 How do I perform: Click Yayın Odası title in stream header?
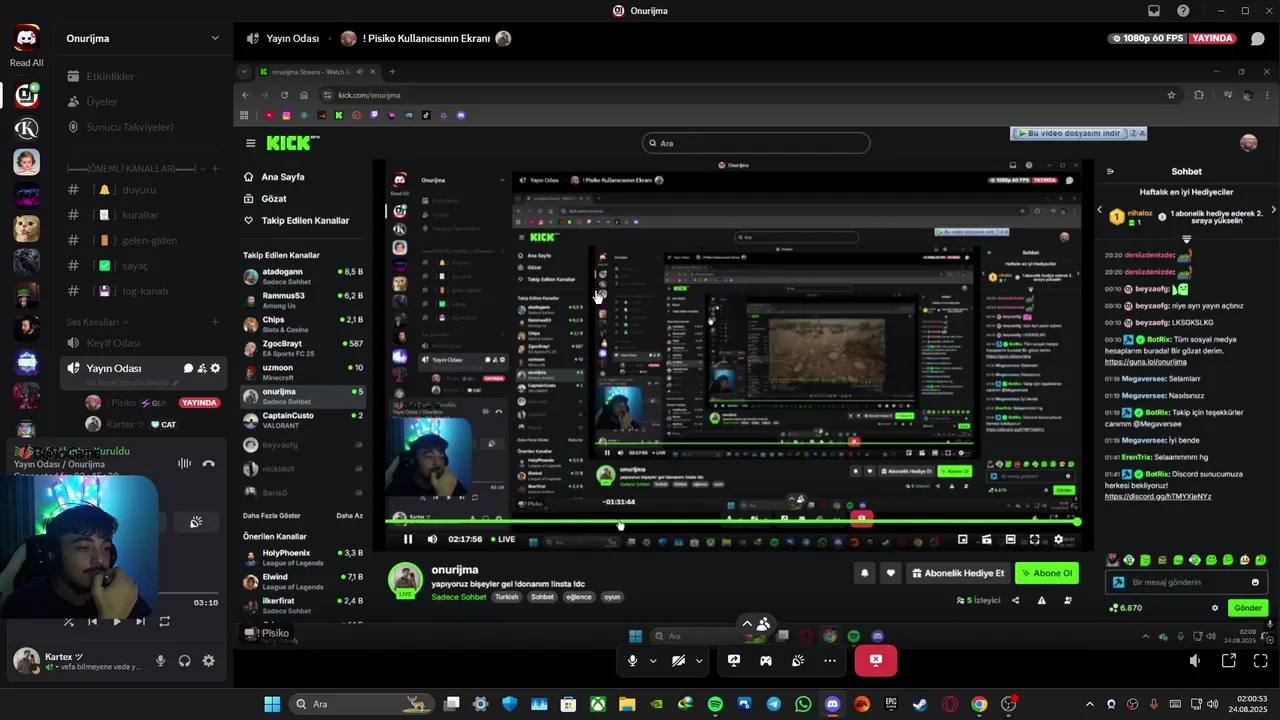pyautogui.click(x=292, y=38)
